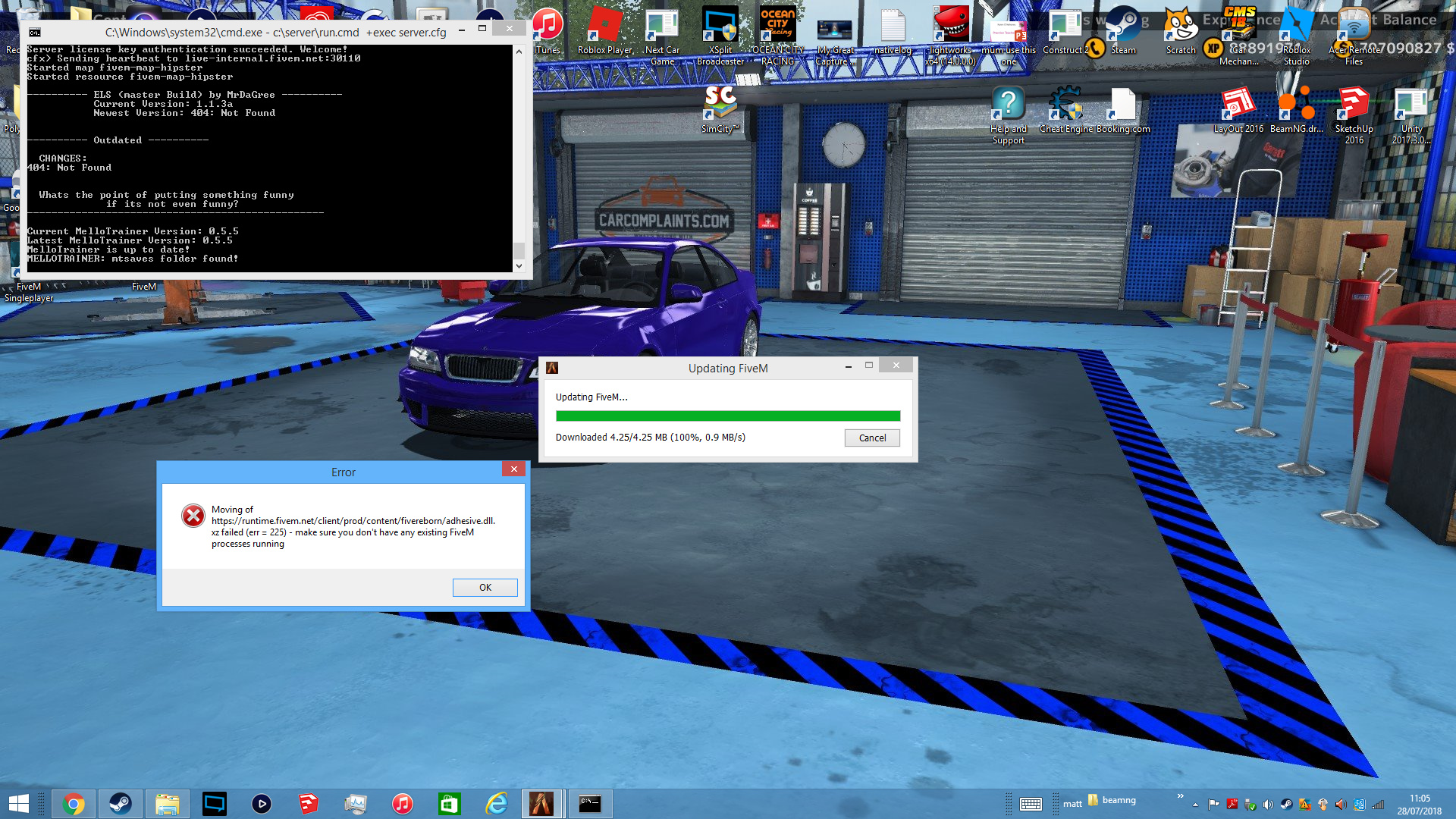
Task: Open File Explorer from the taskbar
Action: click(x=167, y=804)
